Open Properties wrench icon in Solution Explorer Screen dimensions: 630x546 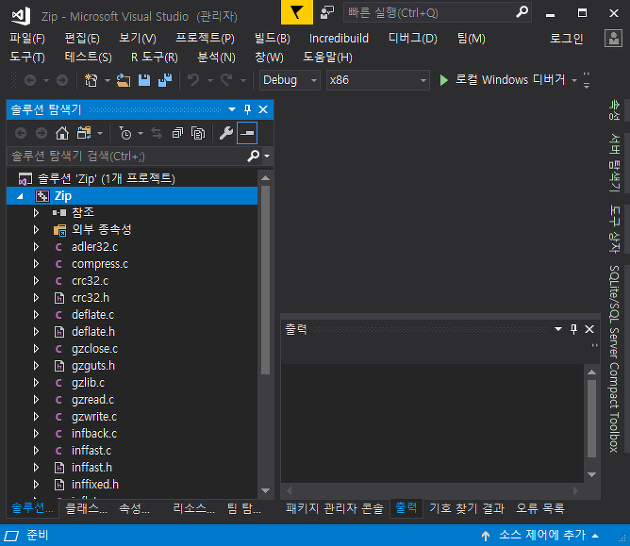click(226, 133)
